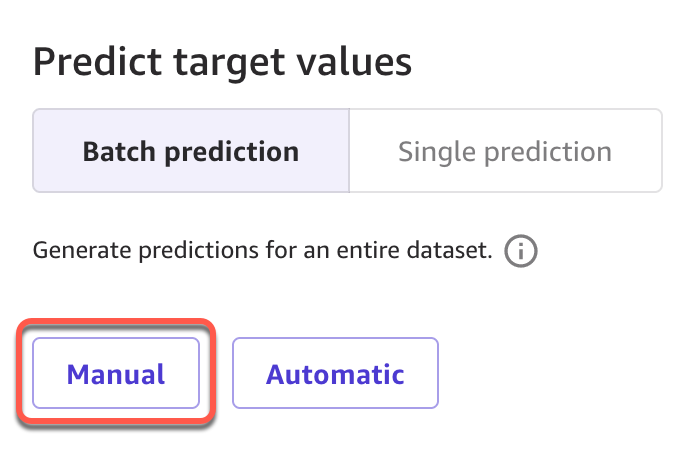
Task: Click the Predict target values heading
Action: [x=222, y=62]
